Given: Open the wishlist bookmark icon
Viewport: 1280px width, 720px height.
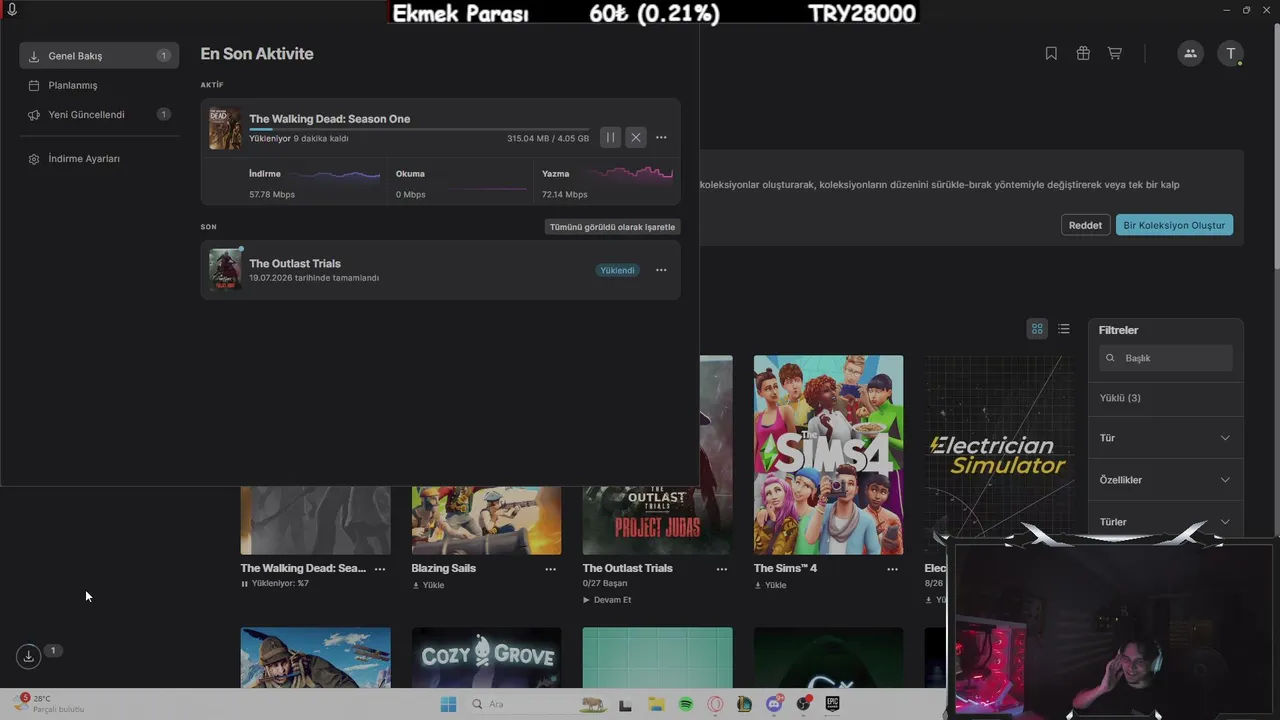Looking at the screenshot, I should click(x=1051, y=54).
